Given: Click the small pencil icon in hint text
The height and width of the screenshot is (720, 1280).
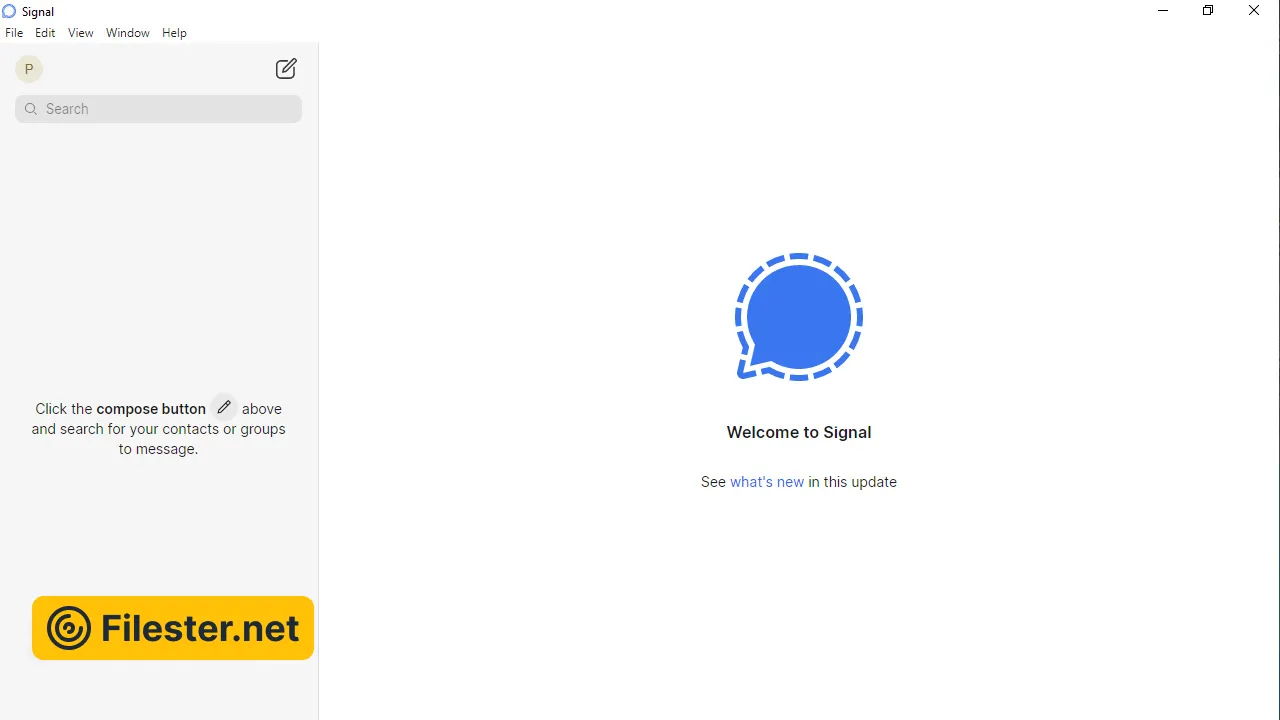Looking at the screenshot, I should click(x=224, y=407).
